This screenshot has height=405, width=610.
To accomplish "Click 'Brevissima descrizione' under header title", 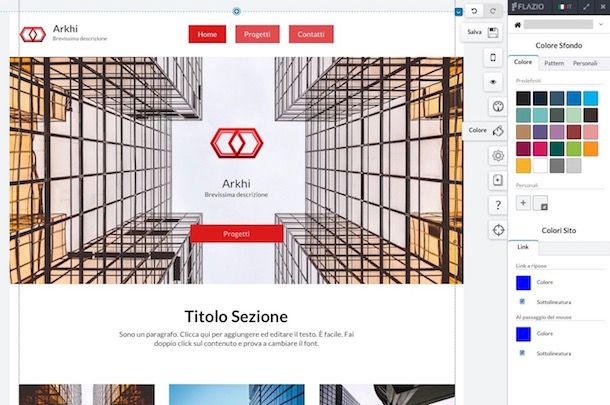I will [80, 39].
